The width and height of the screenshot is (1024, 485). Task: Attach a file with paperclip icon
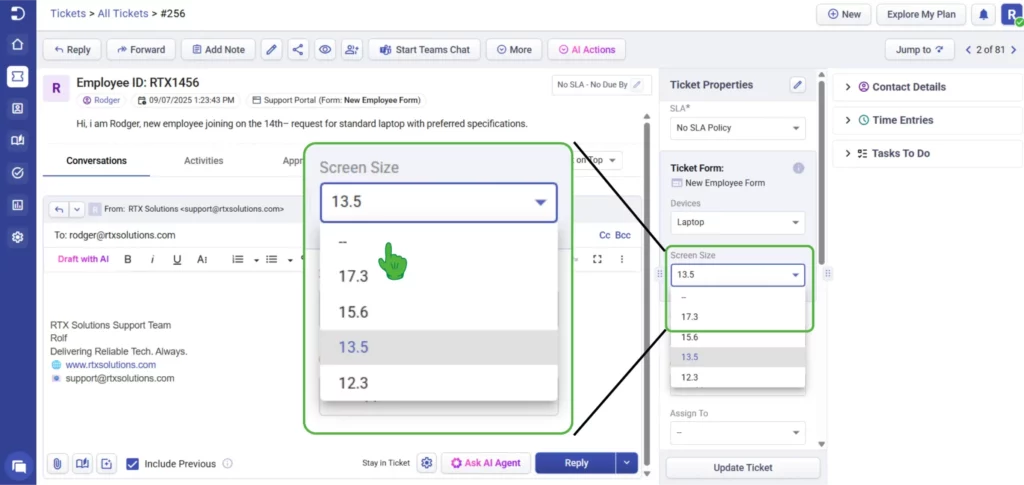pos(57,463)
